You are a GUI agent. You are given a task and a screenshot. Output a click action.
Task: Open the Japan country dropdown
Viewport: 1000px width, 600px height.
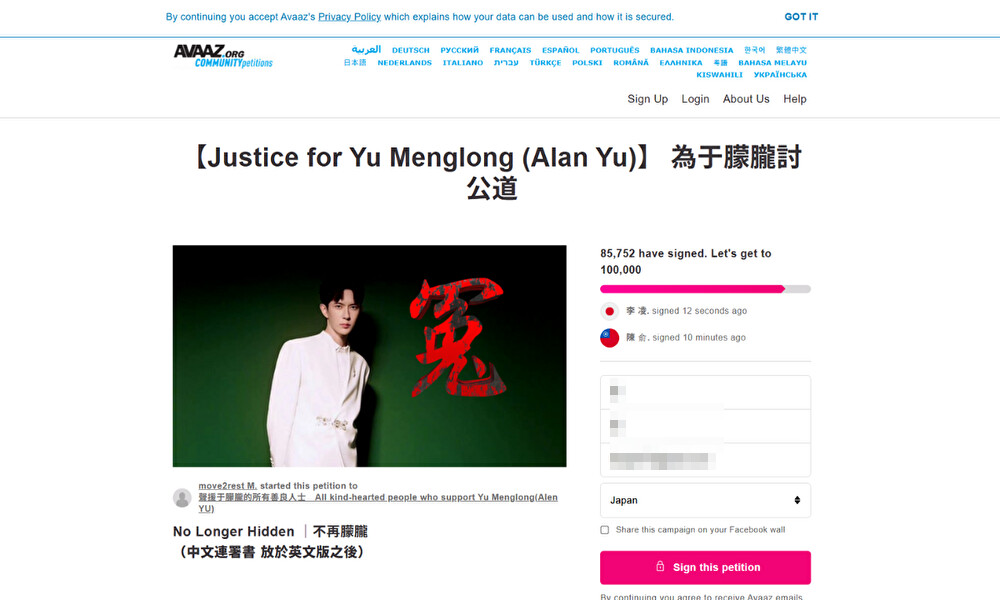tap(705, 501)
